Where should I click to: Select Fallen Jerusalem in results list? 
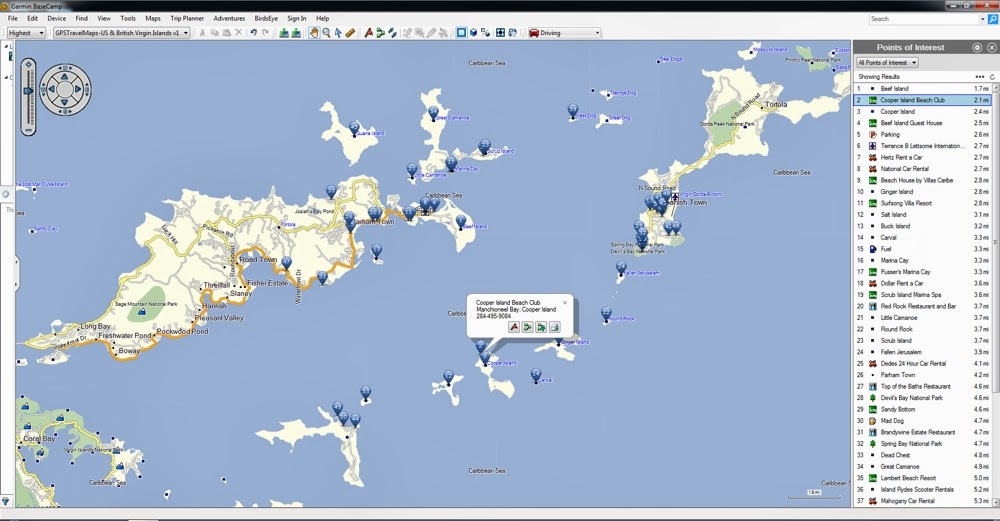click(x=922, y=352)
